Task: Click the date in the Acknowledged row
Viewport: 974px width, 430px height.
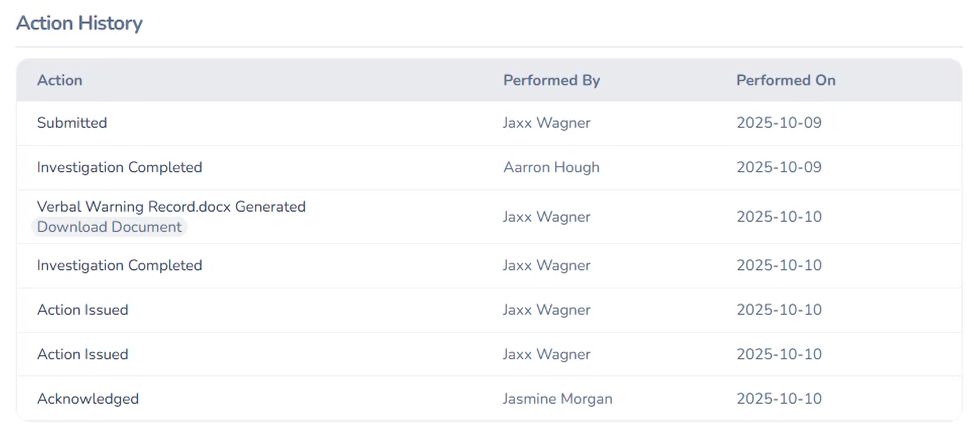Action: 779,399
